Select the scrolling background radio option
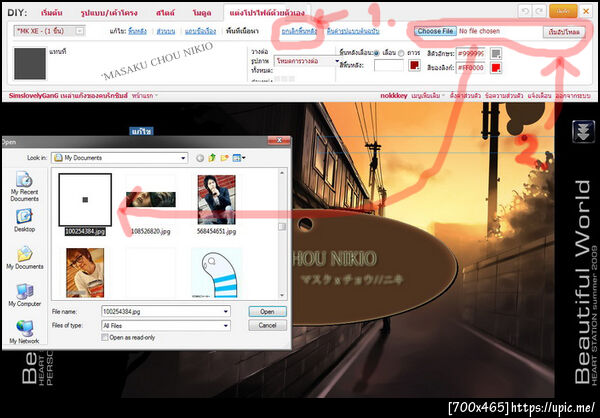The height and width of the screenshot is (418, 600). (x=376, y=53)
